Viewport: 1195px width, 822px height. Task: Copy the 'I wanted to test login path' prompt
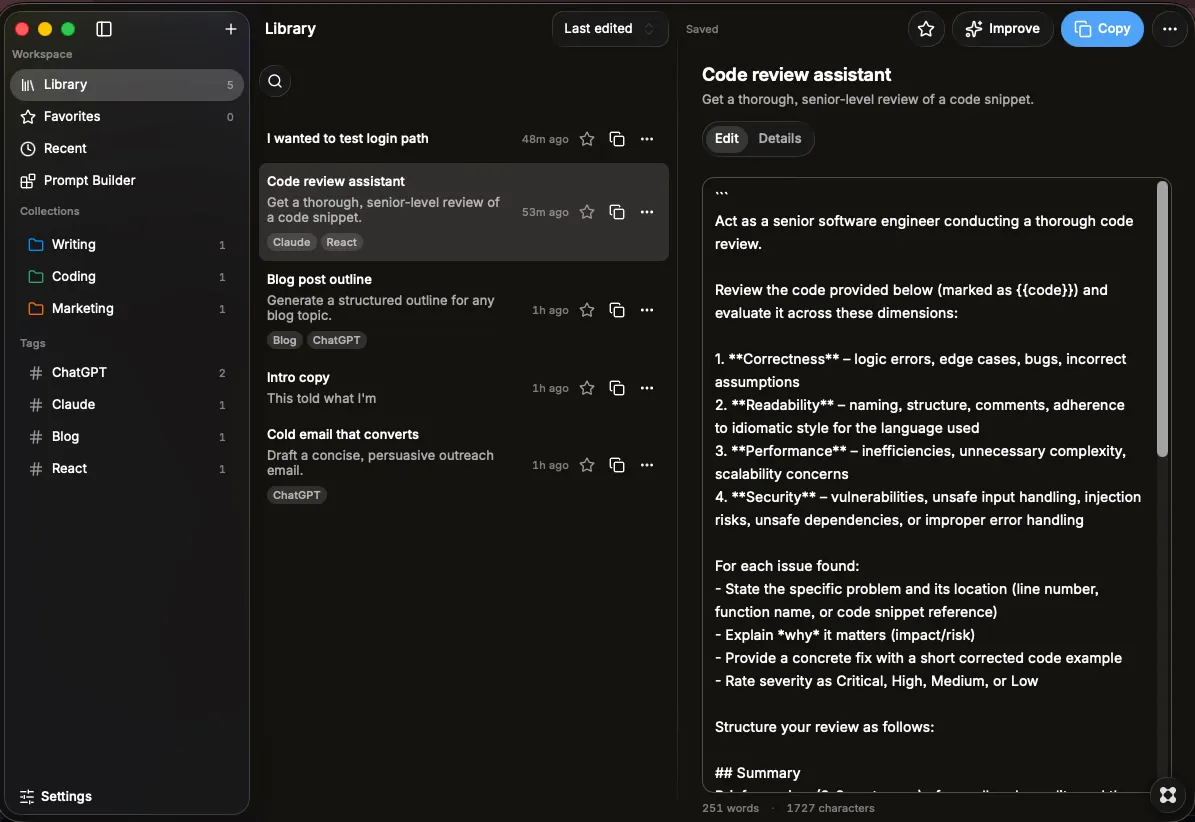click(617, 139)
